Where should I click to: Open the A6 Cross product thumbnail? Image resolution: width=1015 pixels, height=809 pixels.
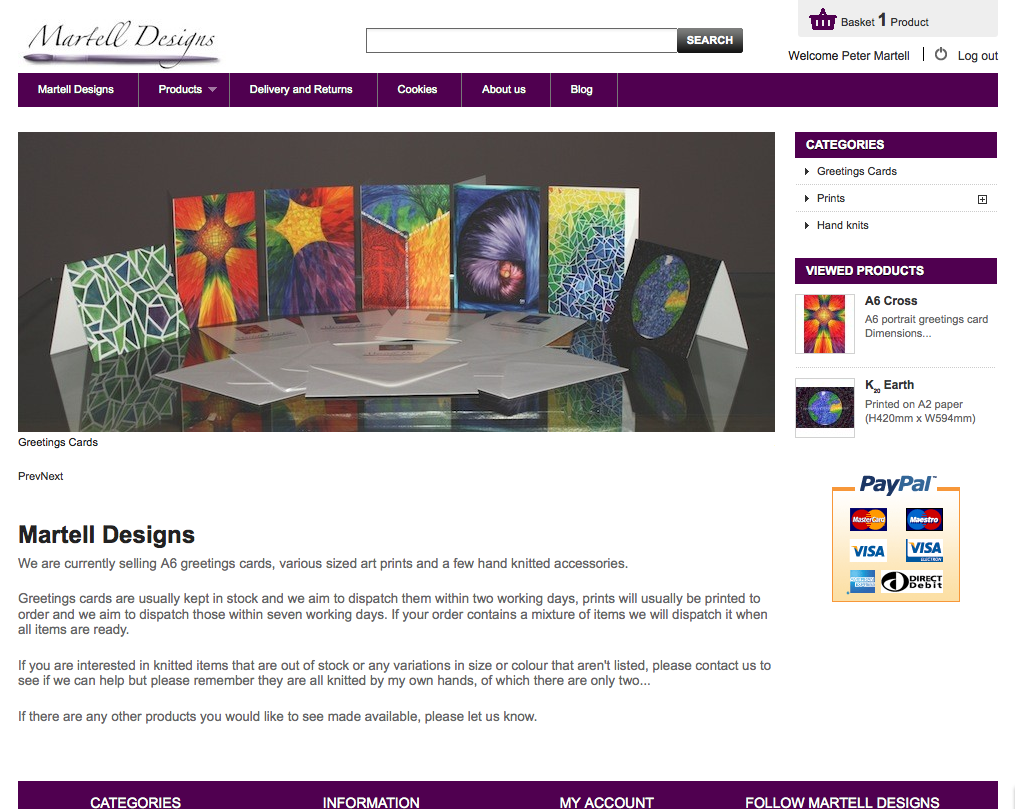[x=825, y=324]
